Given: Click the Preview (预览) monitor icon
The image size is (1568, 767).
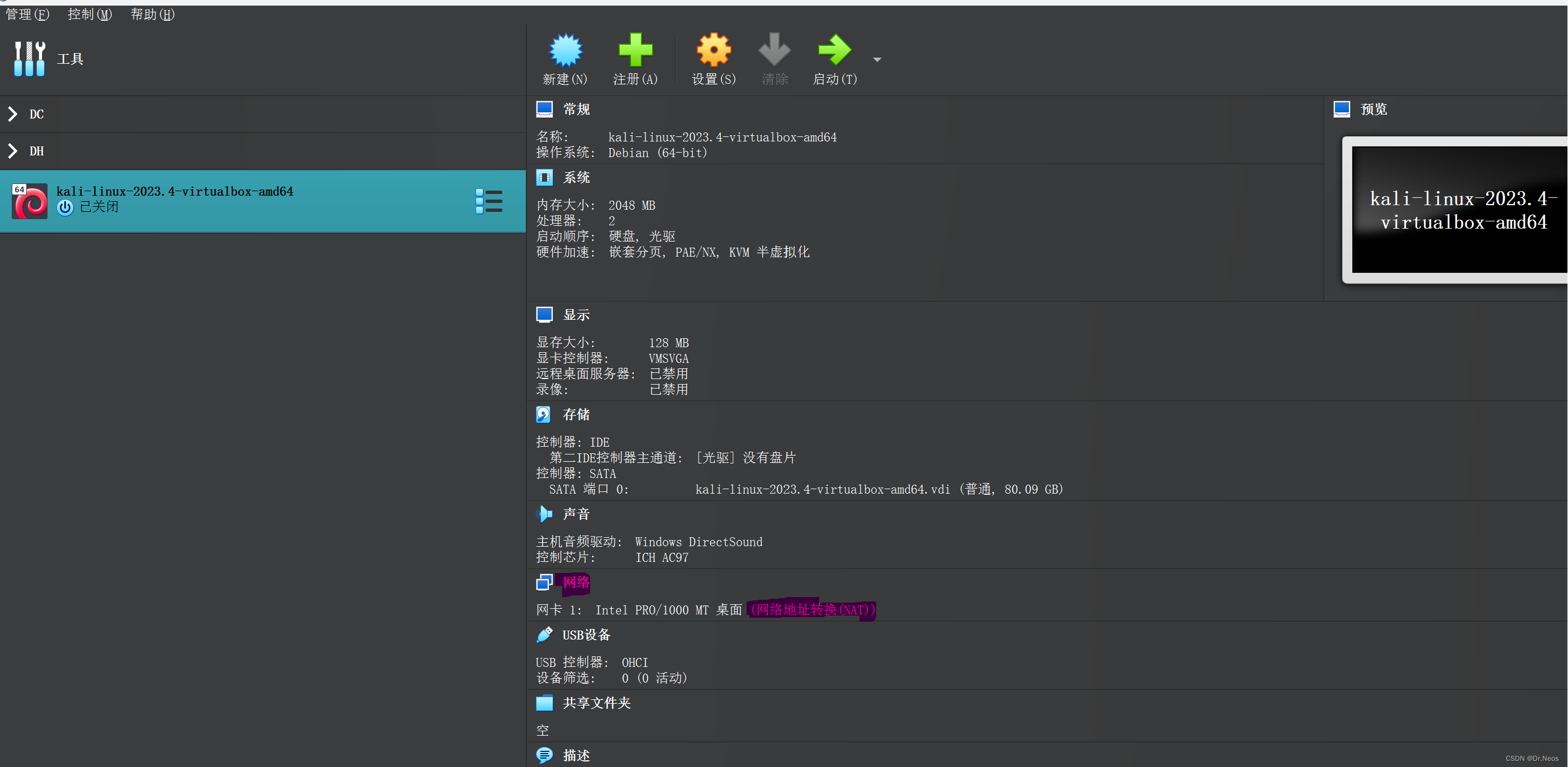Looking at the screenshot, I should pos(1342,109).
